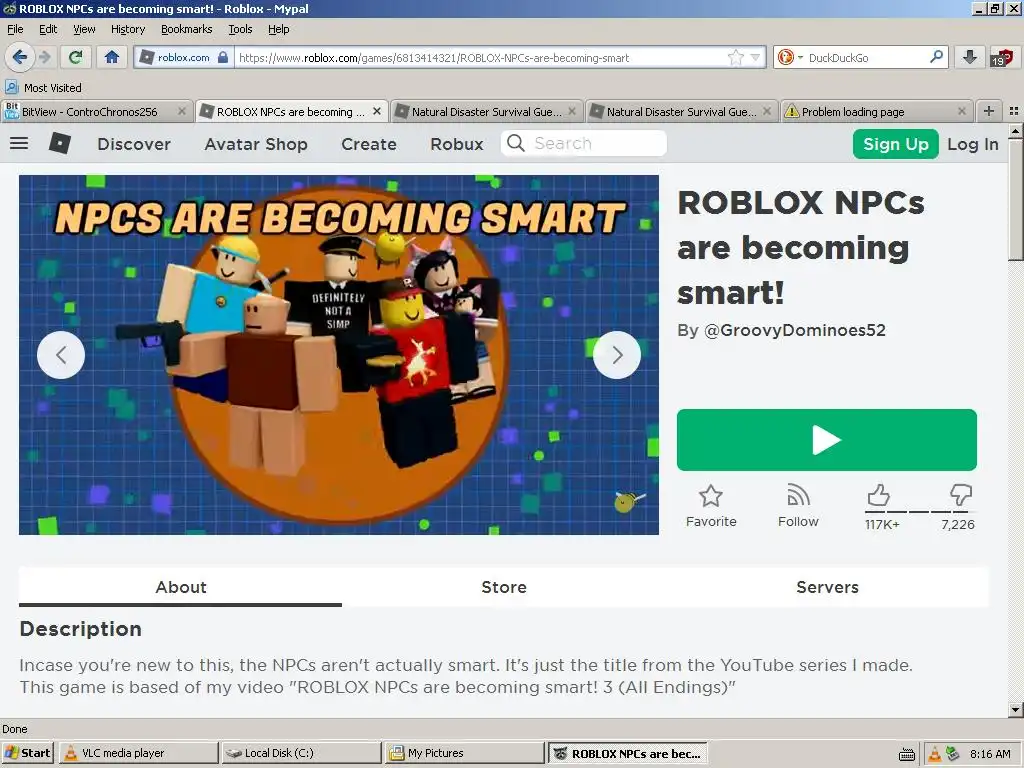Image resolution: width=1024 pixels, height=768 pixels.
Task: Click the list all tabs grid icon
Action: tap(1014, 111)
